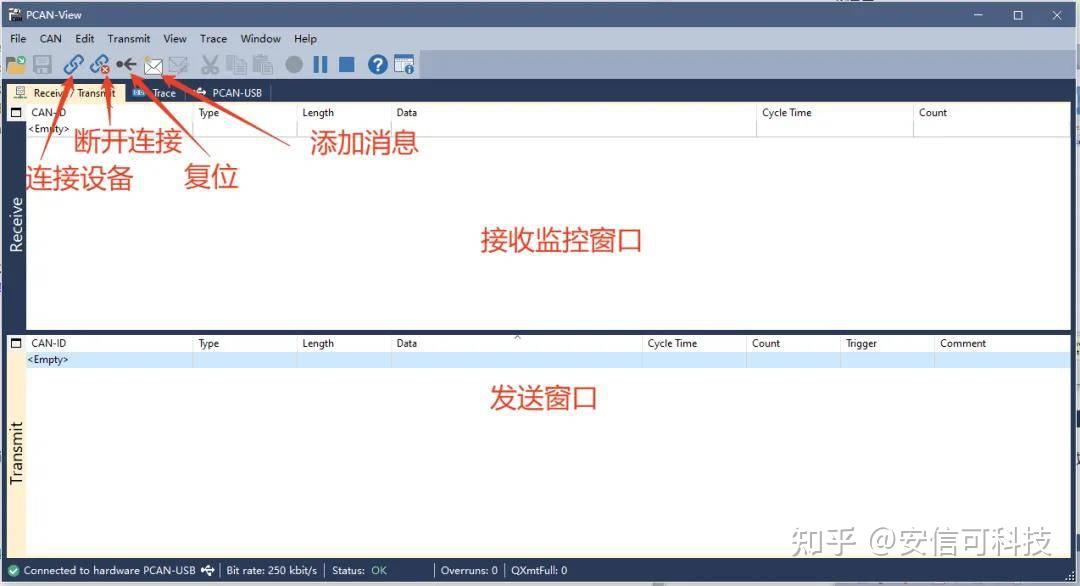Viewport: 1080px width, 586px height.
Task: Sort Receive list by the Cycle Time header
Action: pos(835,112)
